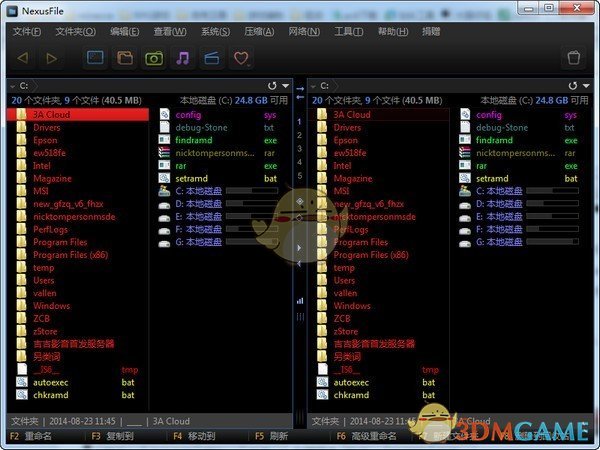
Task: Click the copy-to-left arrow in the center bar
Action: (300, 97)
